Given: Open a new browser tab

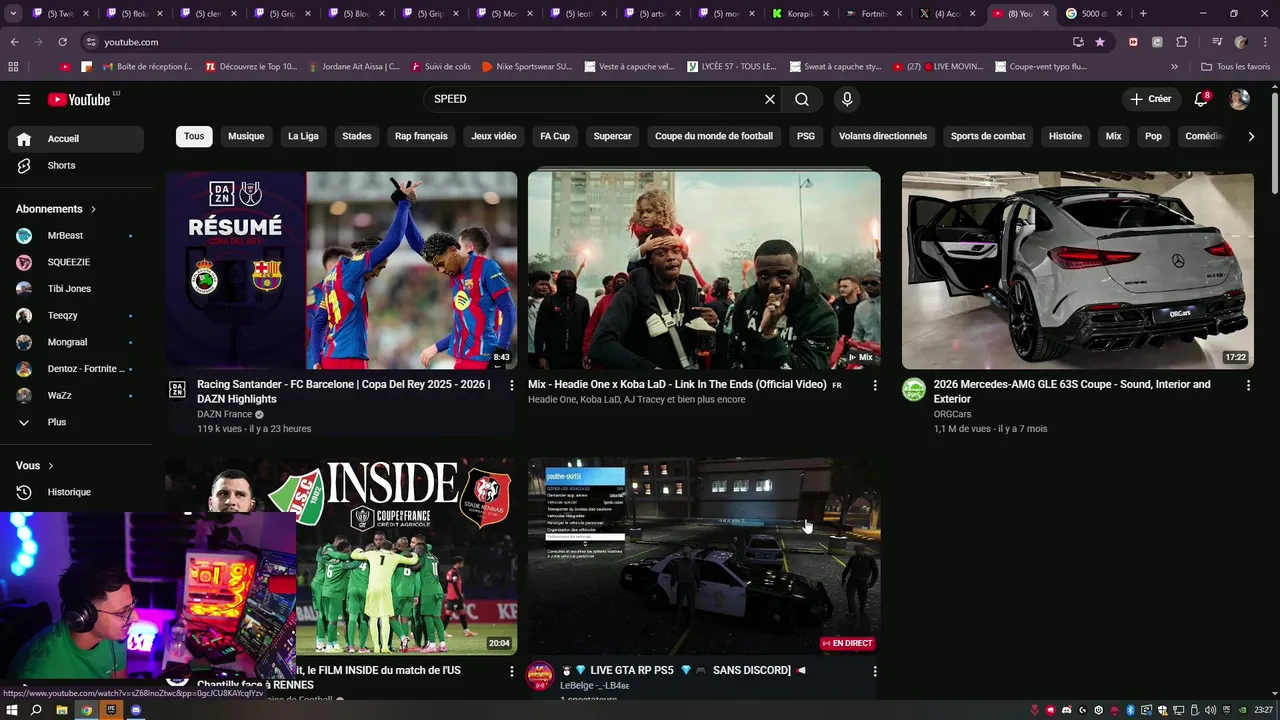Looking at the screenshot, I should point(1143,14).
